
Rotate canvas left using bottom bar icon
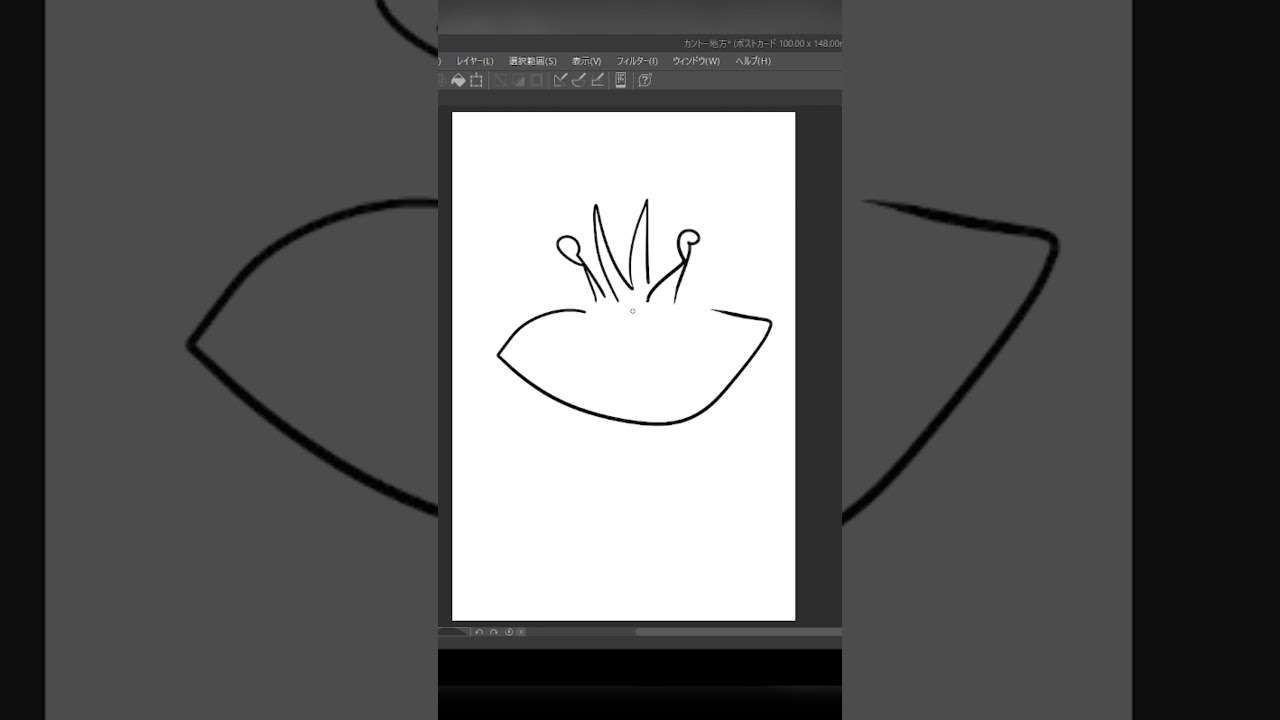tap(479, 632)
